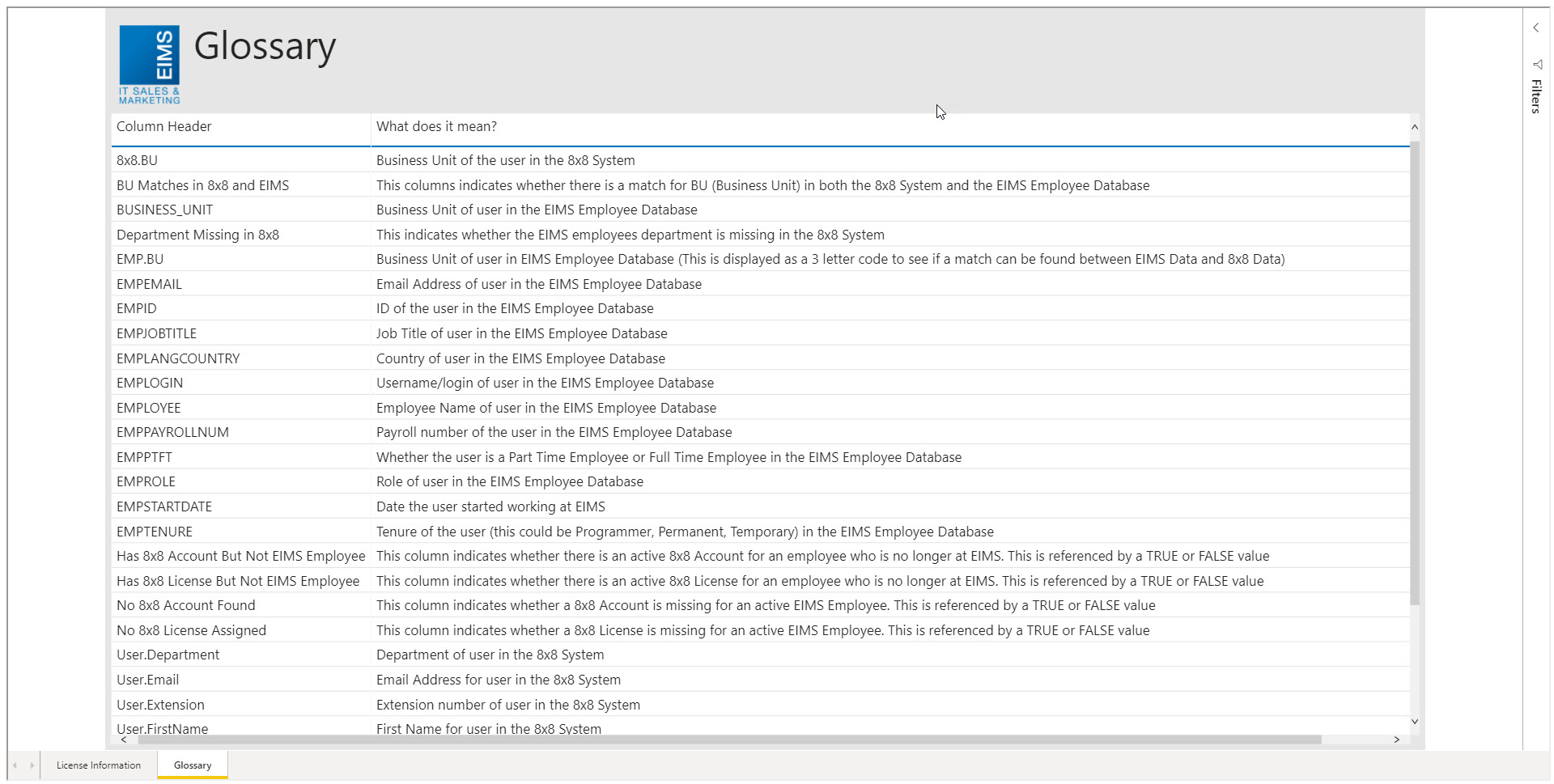The height and width of the screenshot is (784, 1554).
Task: Open the Filters pane label
Action: coord(1535,96)
